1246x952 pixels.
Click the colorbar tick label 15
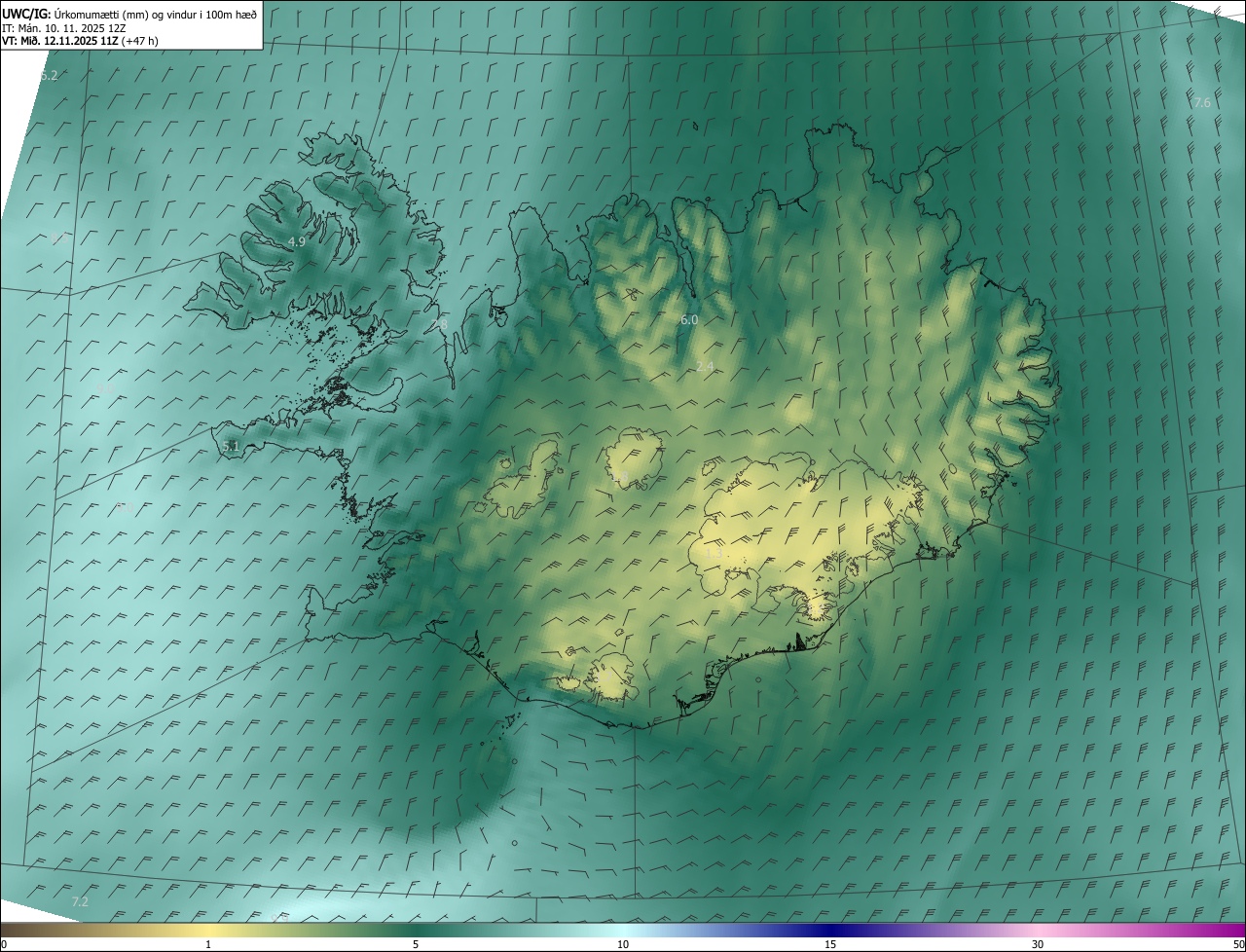[x=830, y=945]
